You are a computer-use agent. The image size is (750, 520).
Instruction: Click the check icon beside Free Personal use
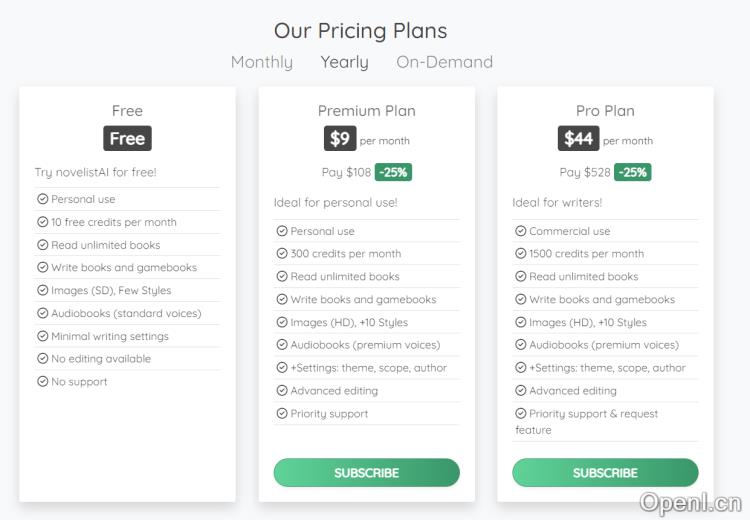click(x=43, y=199)
